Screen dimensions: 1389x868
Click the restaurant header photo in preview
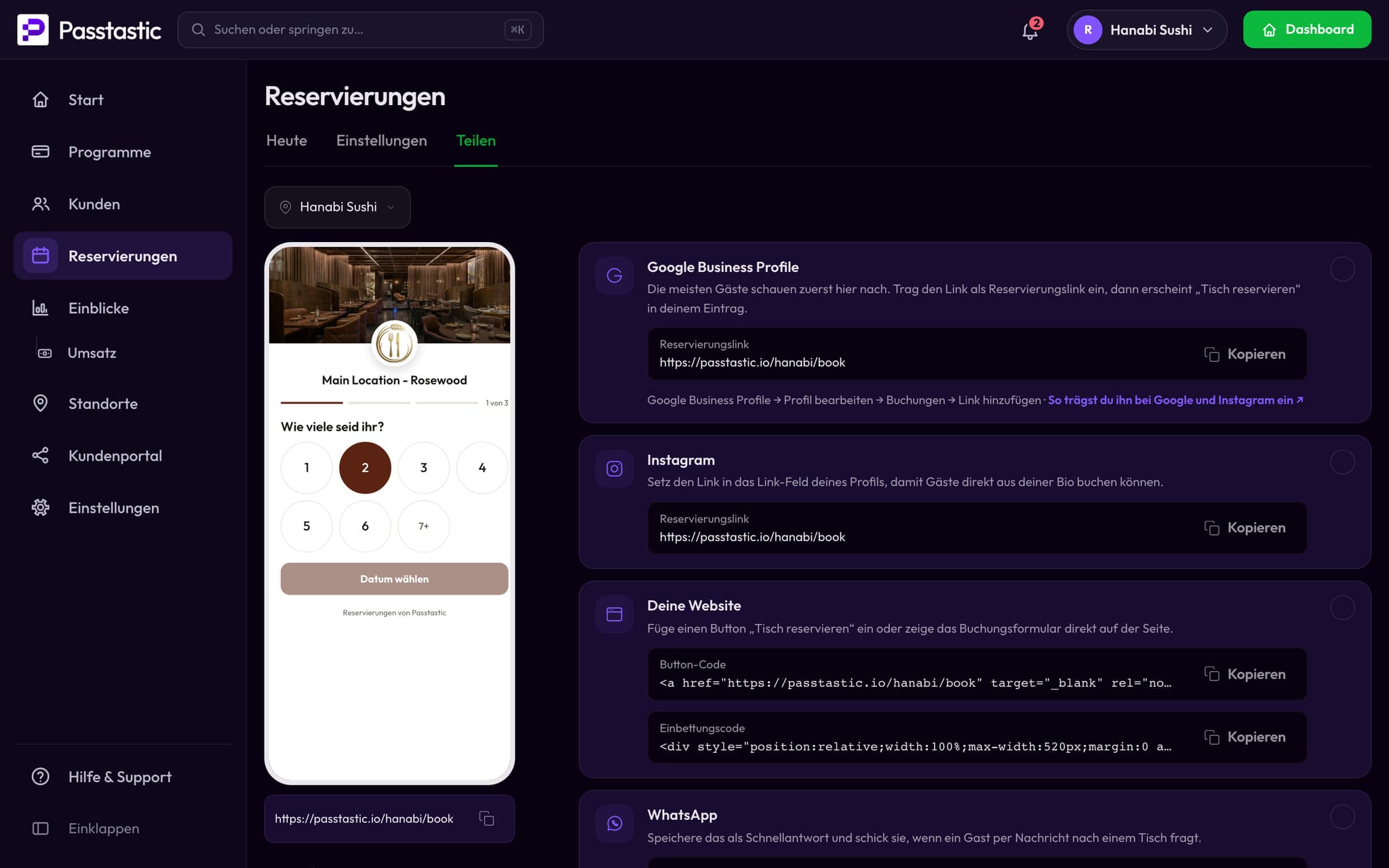coord(389,296)
